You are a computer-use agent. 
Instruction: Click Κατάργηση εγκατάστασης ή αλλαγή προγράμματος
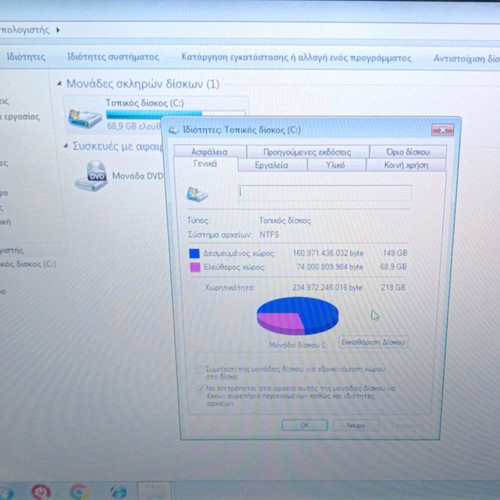[296, 57]
